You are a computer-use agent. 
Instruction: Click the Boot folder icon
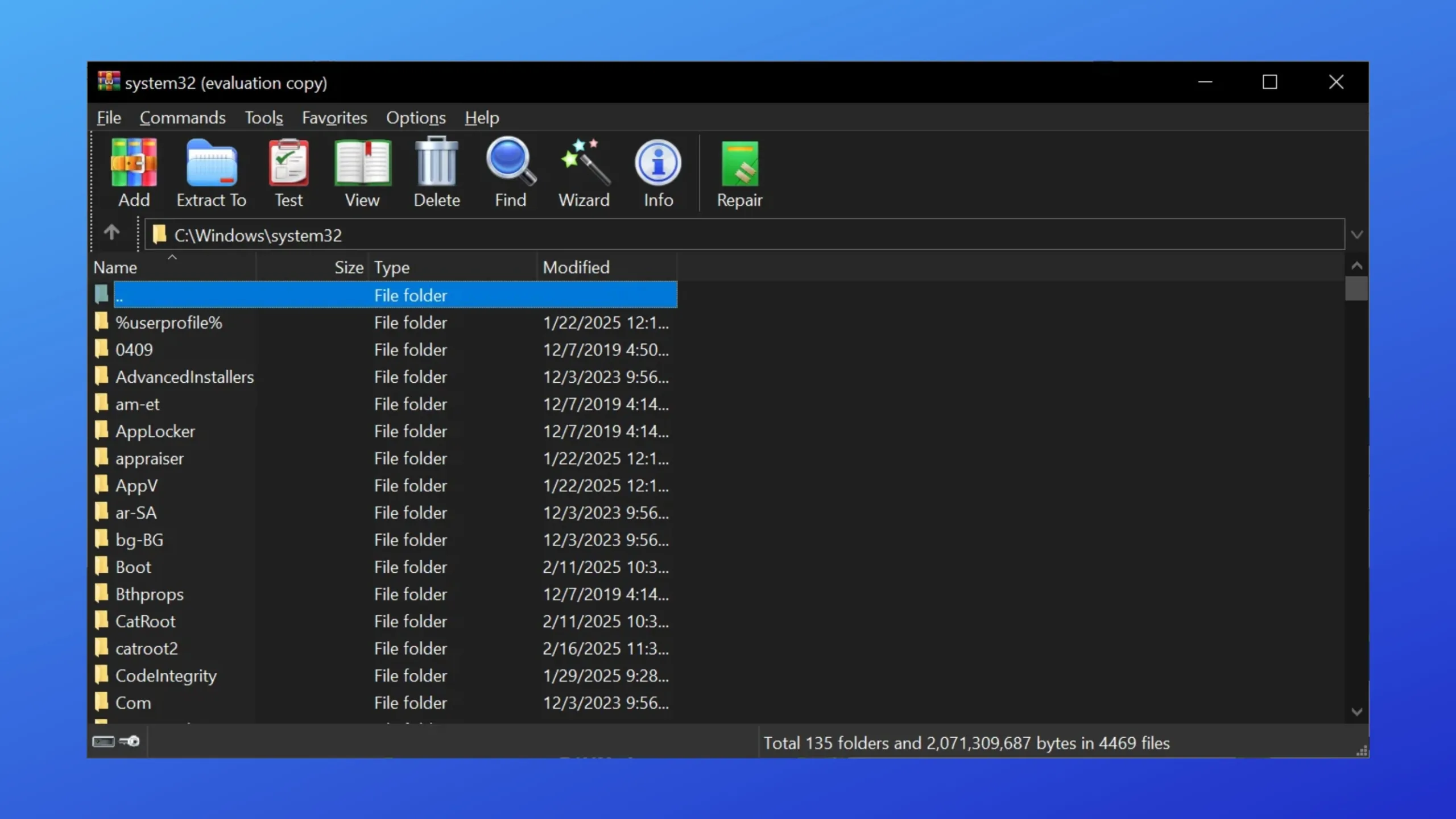click(x=101, y=566)
